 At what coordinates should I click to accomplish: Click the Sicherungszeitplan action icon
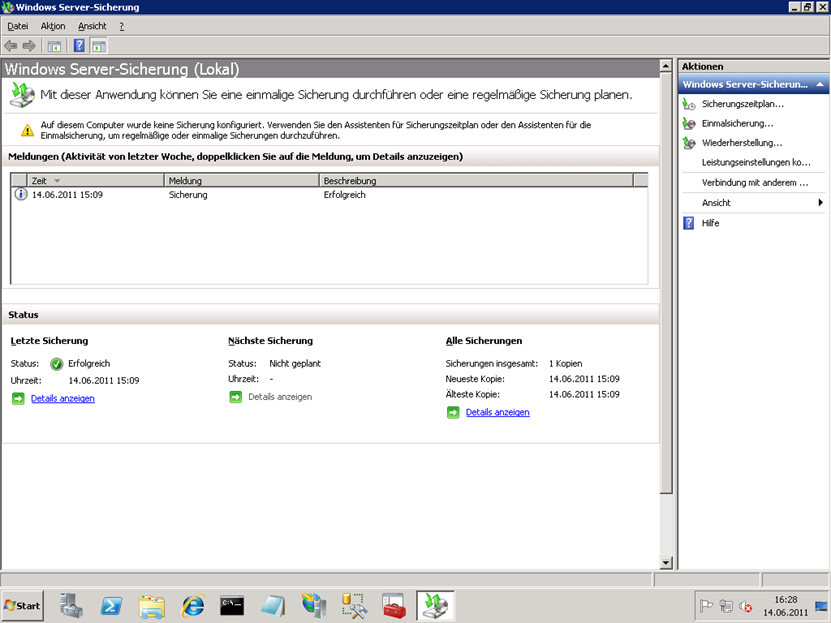tap(688, 104)
